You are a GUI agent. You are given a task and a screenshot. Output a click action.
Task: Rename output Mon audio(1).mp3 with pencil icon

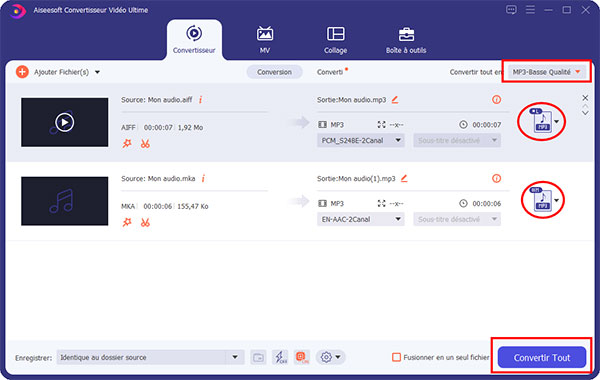click(404, 179)
